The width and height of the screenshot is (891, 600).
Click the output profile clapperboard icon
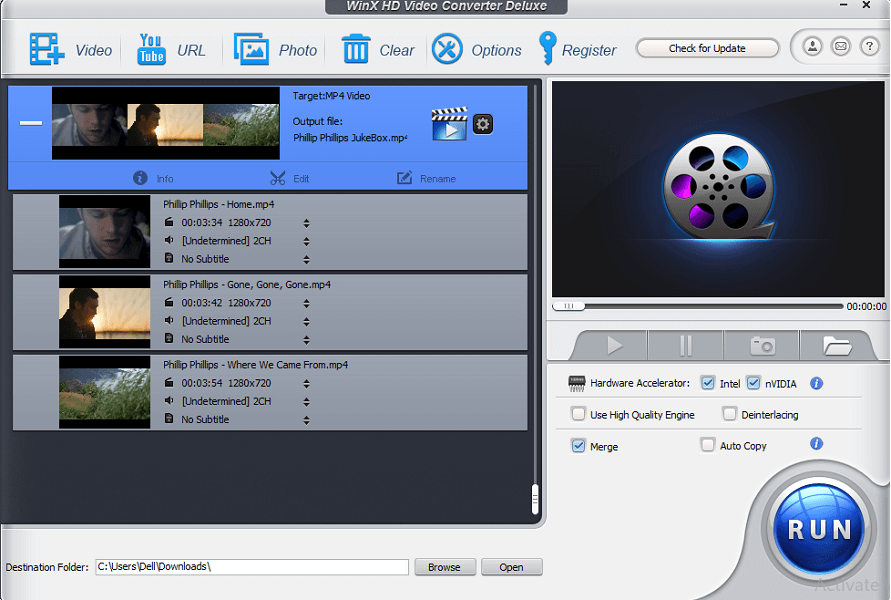pyautogui.click(x=449, y=123)
